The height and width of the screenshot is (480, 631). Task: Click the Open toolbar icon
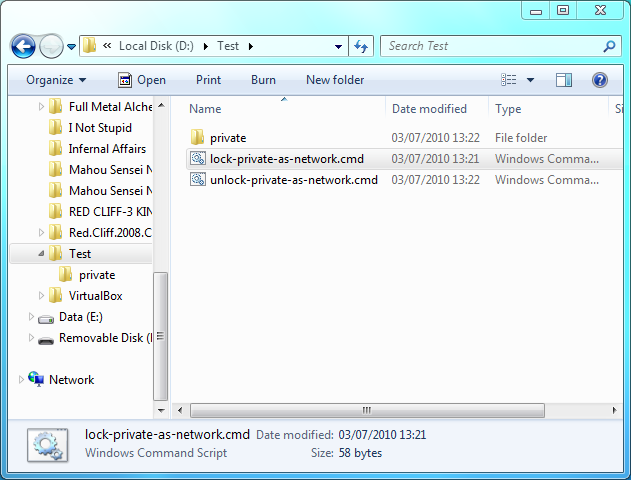pyautogui.click(x=125, y=80)
